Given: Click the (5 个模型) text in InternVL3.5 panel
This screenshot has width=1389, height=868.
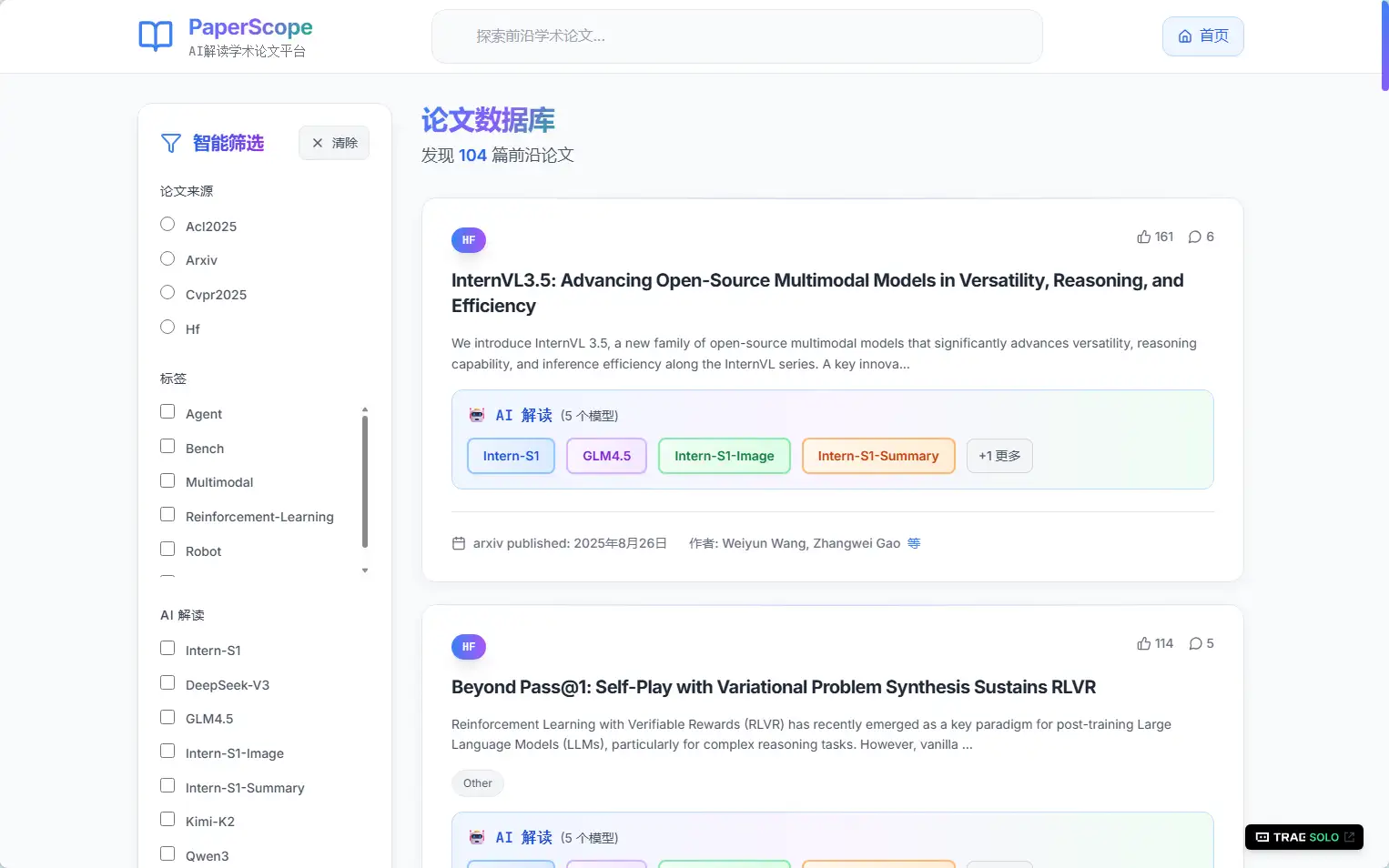Looking at the screenshot, I should (590, 416).
